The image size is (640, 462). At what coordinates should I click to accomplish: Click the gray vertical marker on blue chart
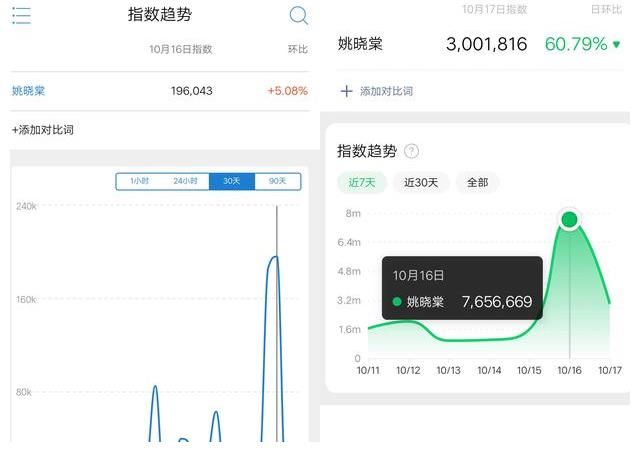click(x=277, y=323)
